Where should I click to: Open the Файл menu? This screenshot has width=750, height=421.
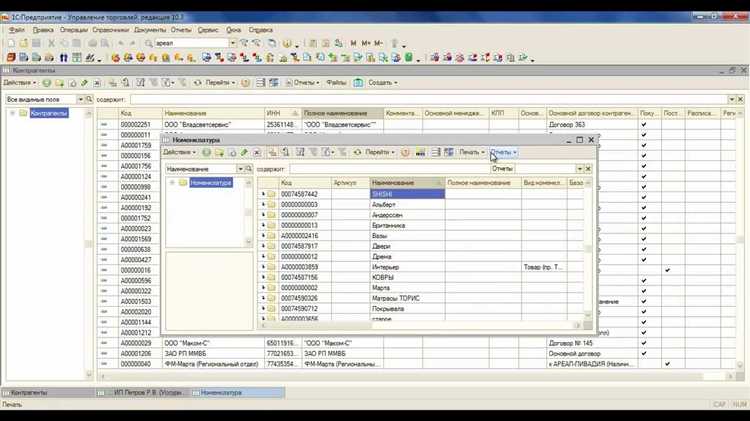click(x=16, y=30)
